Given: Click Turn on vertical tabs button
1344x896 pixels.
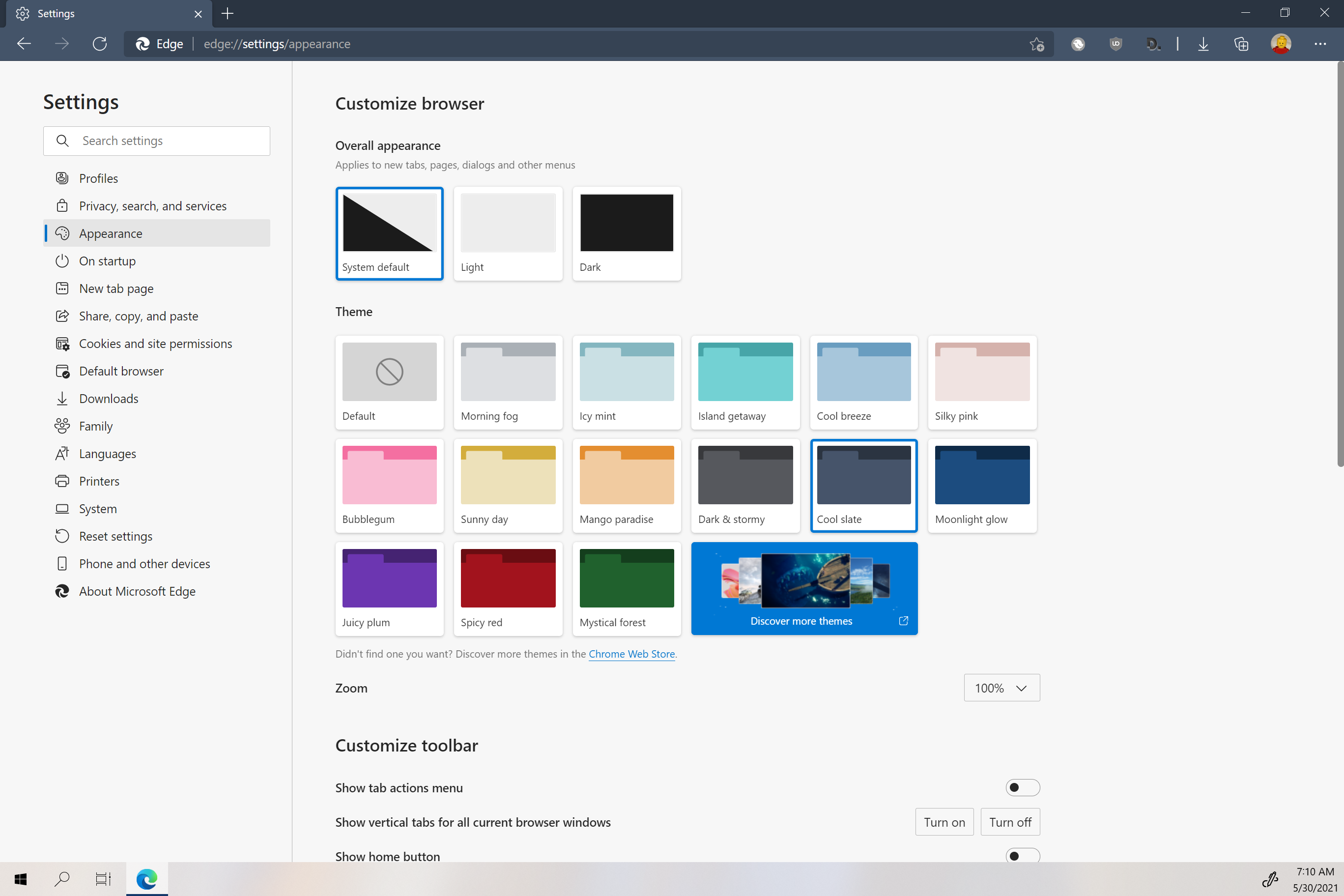Looking at the screenshot, I should pos(944,822).
